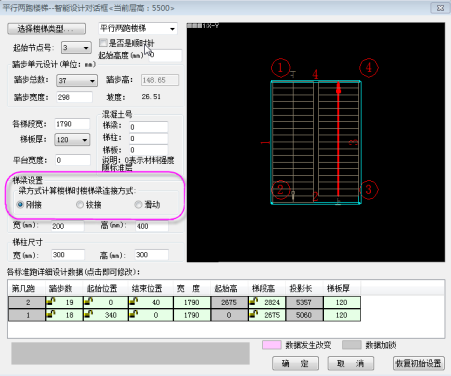Click the 起始高 cell showing 2675
The height and width of the screenshot is (376, 451).
tap(229, 302)
